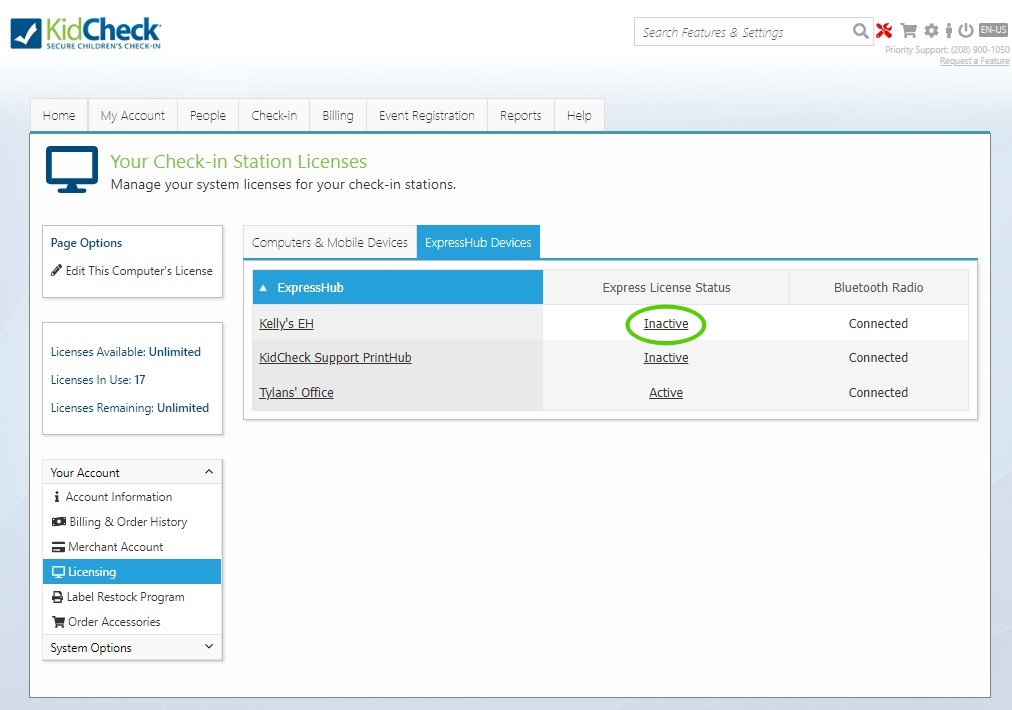
Task: Click the Billing & Order History money icon
Action: click(x=59, y=522)
